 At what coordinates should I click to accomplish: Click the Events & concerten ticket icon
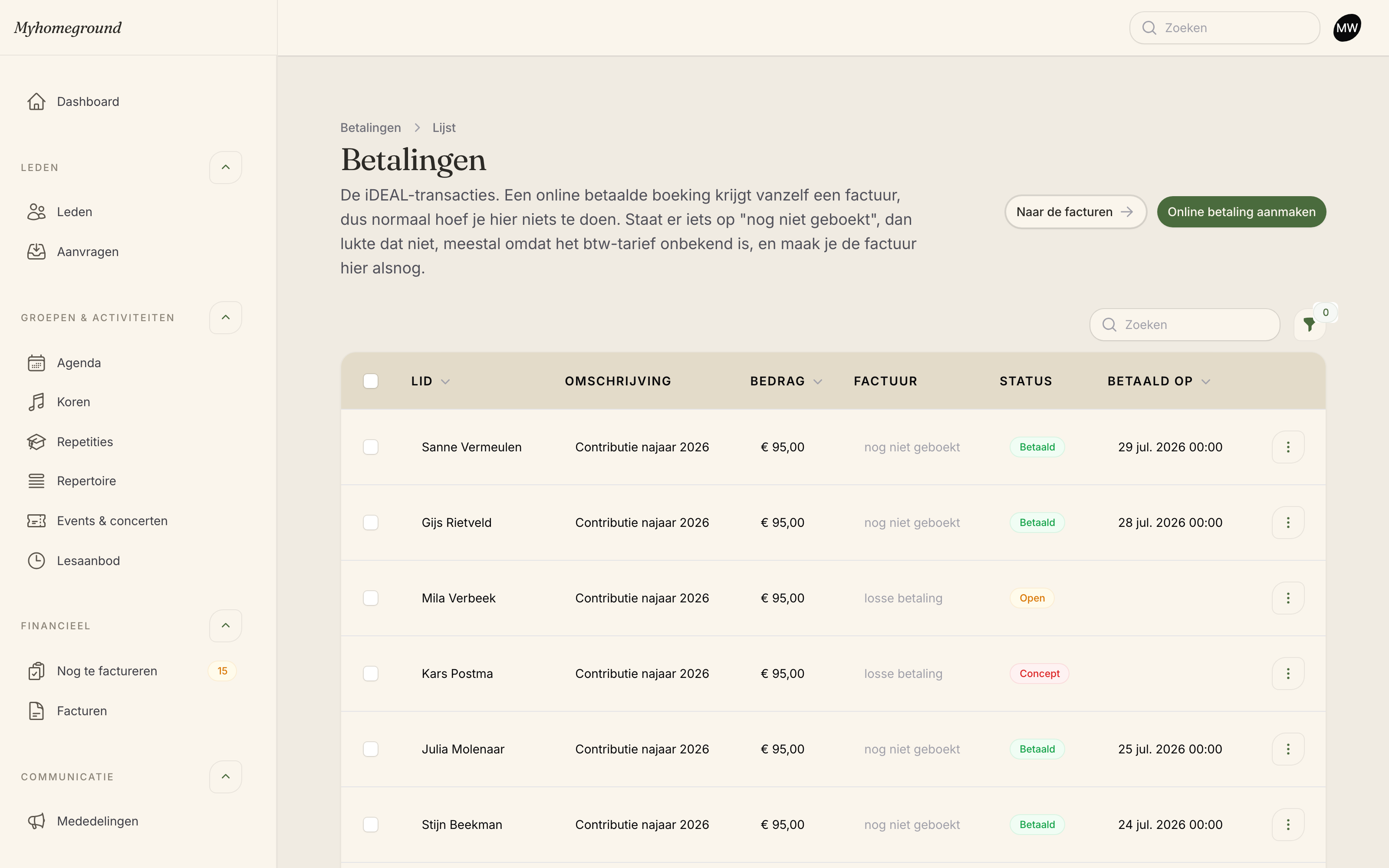pos(36,521)
